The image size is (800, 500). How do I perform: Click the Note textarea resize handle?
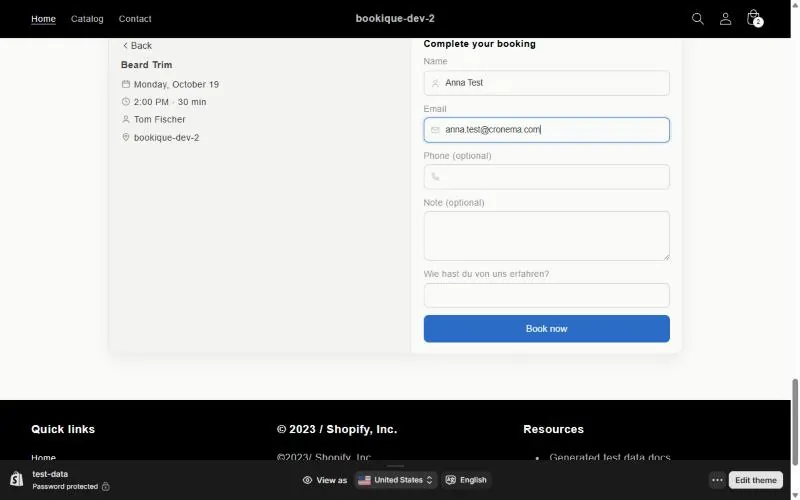[x=666, y=257]
